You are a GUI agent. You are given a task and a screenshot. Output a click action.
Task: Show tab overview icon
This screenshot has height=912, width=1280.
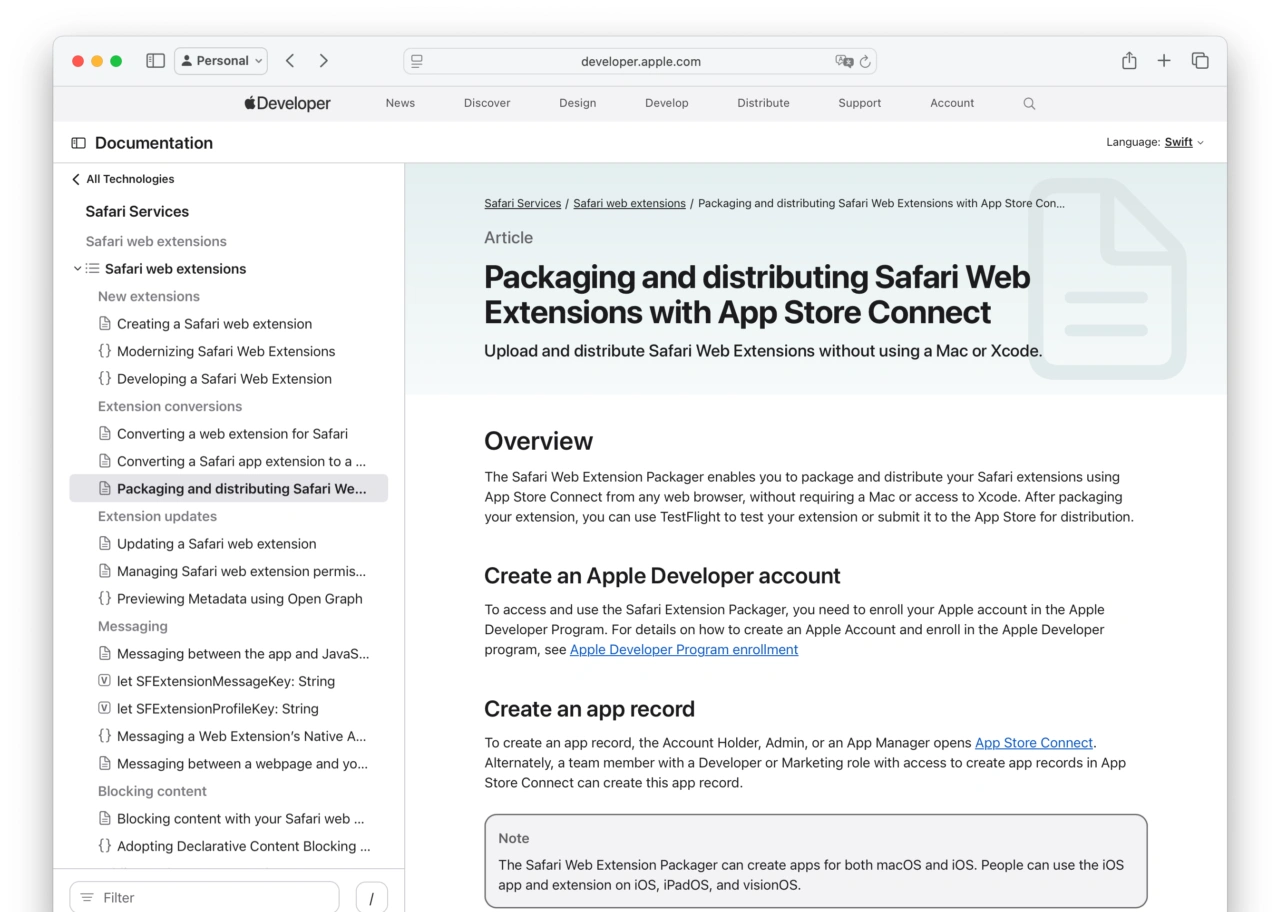(x=1200, y=61)
